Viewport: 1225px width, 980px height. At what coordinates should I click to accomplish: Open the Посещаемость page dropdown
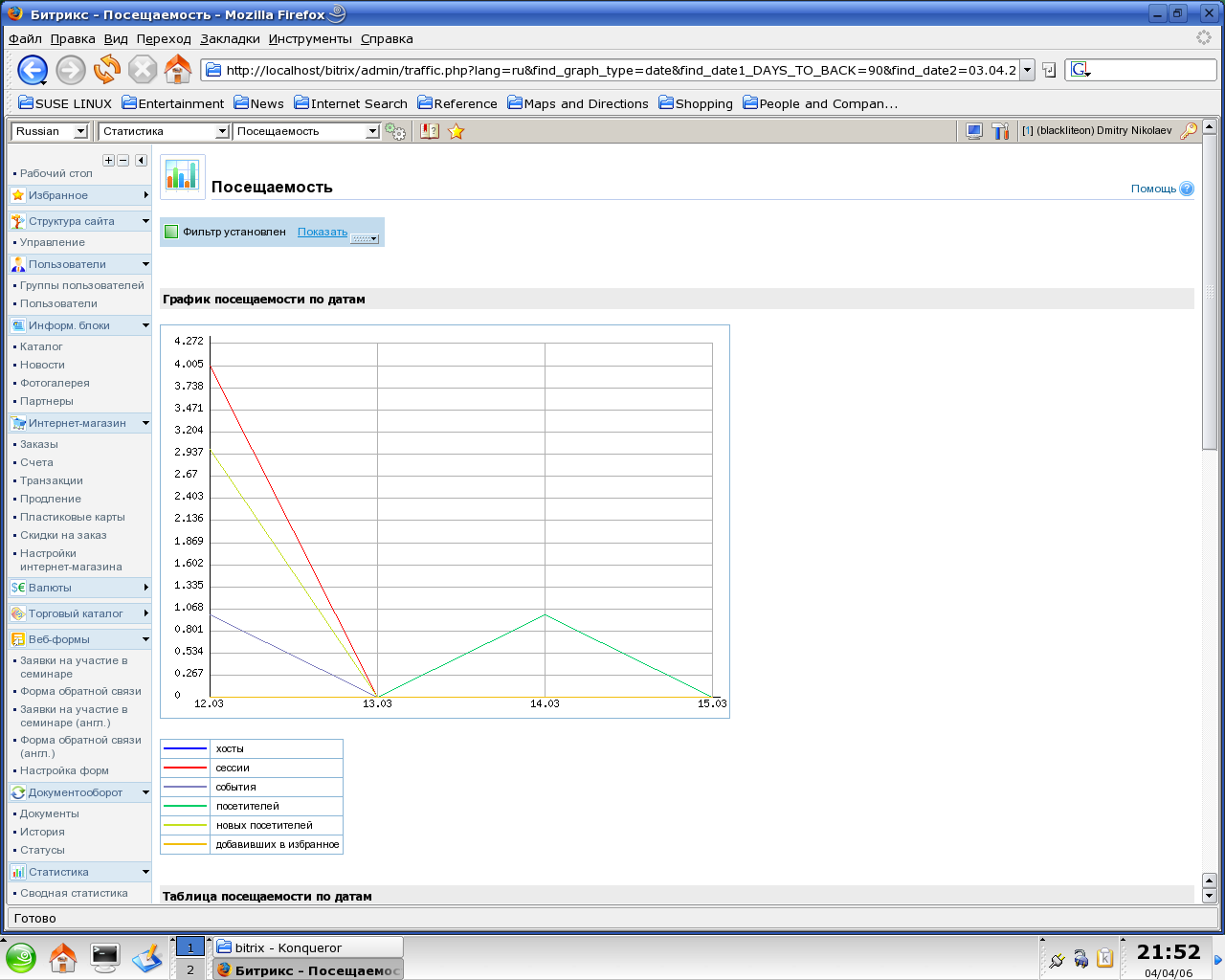click(306, 131)
